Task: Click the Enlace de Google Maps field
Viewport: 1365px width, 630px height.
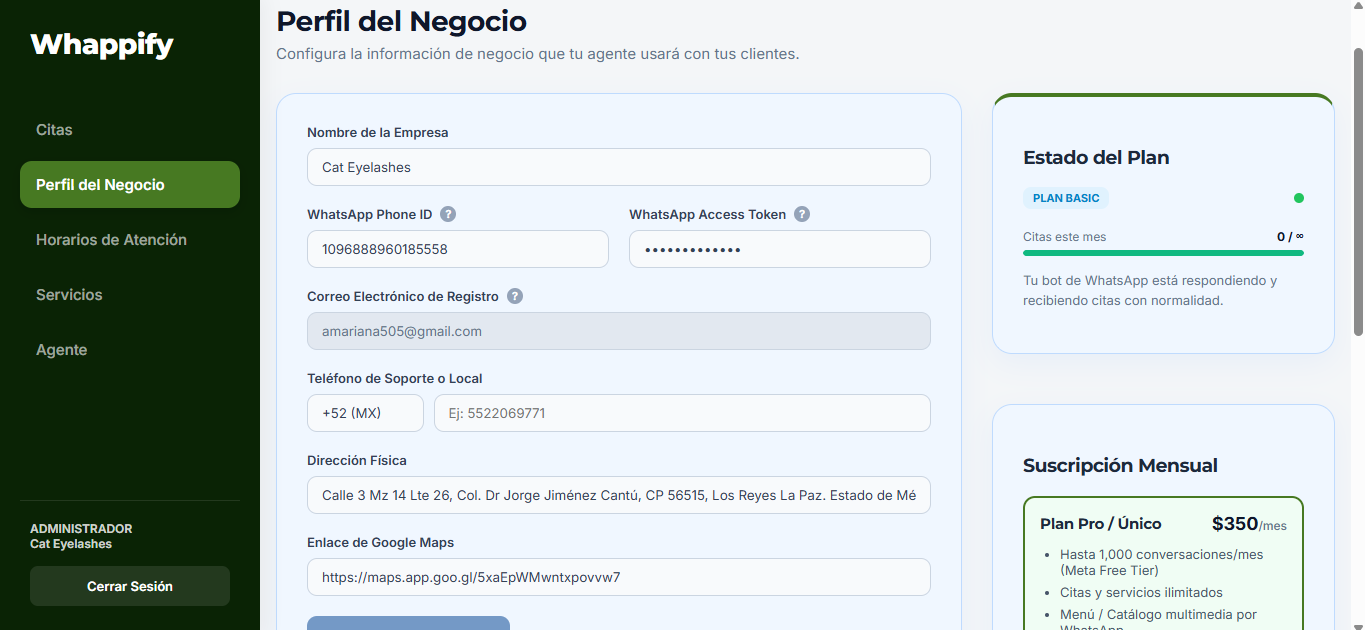Action: 619,577
